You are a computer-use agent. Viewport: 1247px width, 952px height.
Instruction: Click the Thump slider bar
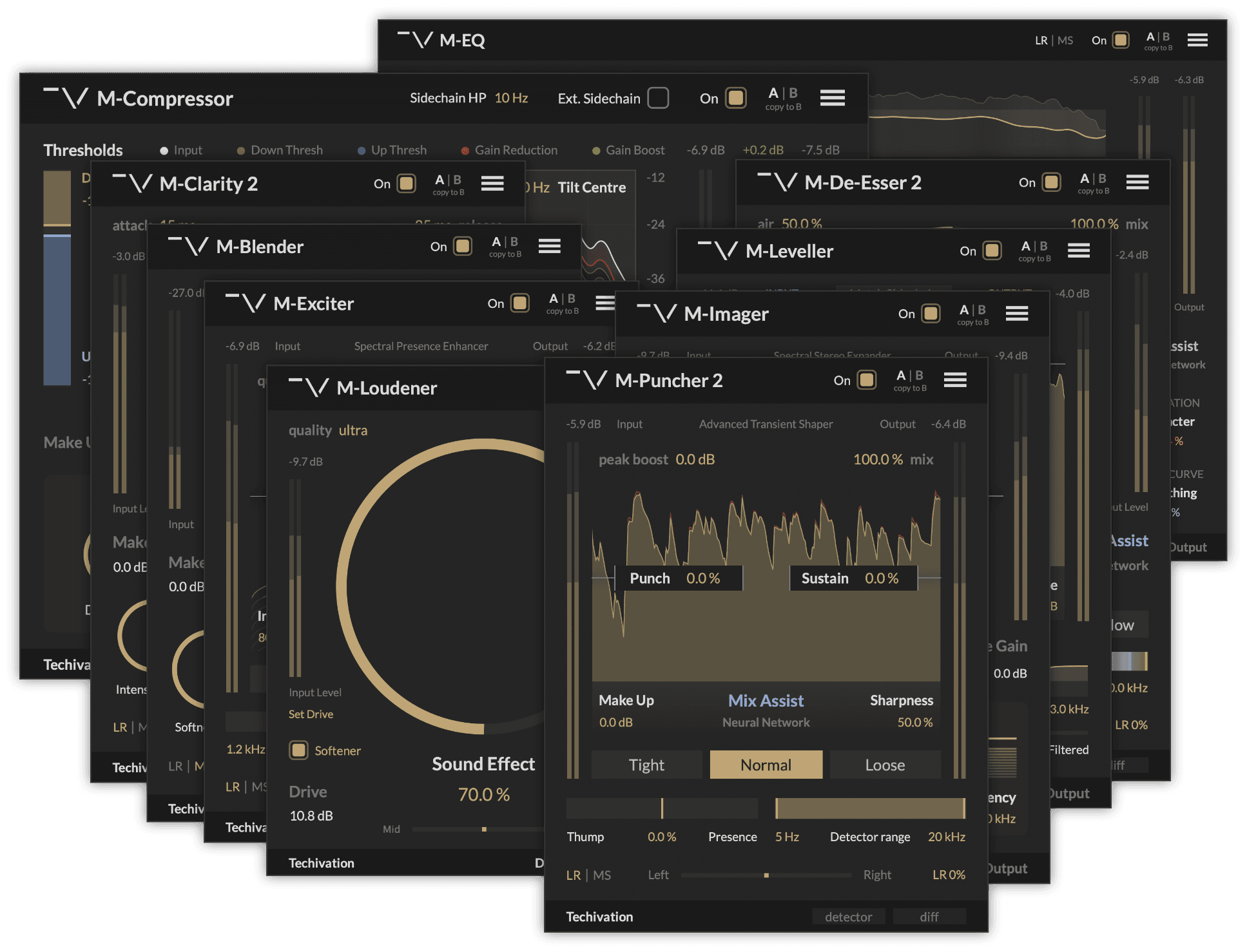coord(662,808)
